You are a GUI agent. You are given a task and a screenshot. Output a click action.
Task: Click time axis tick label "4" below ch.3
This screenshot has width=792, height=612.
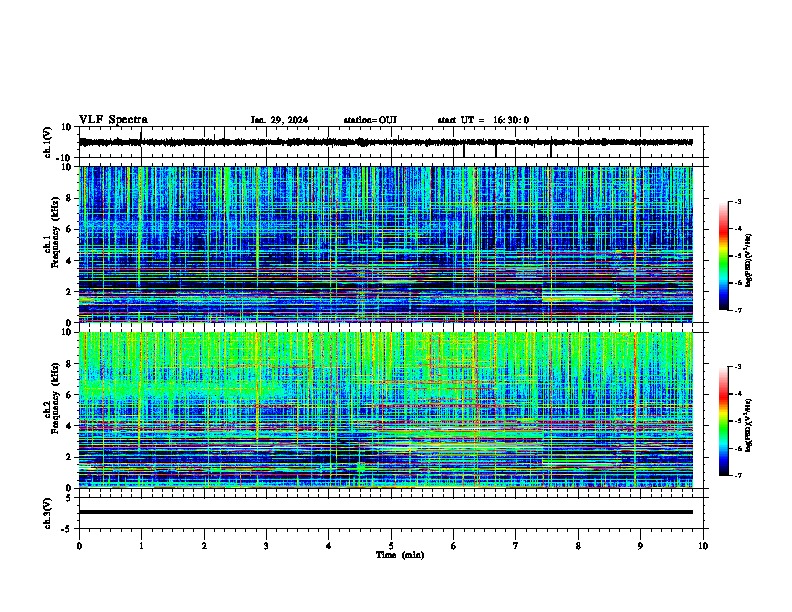coord(329,546)
